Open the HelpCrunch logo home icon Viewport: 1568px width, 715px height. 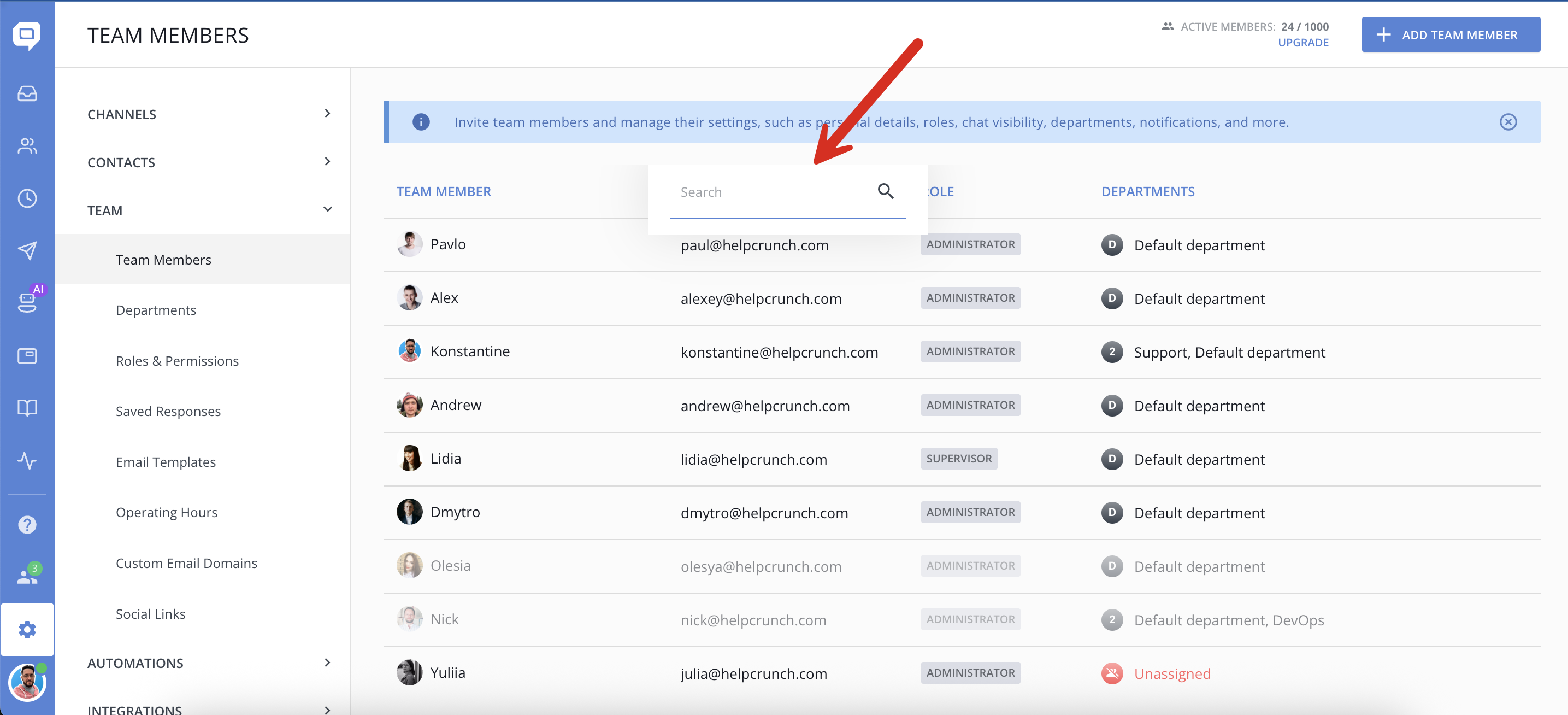tap(27, 35)
